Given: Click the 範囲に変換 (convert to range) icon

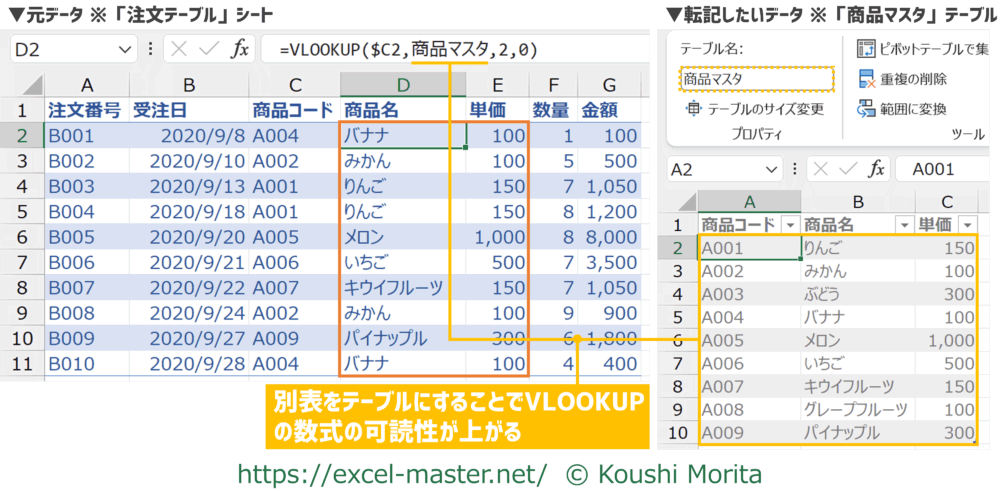Looking at the screenshot, I should click(866, 108).
